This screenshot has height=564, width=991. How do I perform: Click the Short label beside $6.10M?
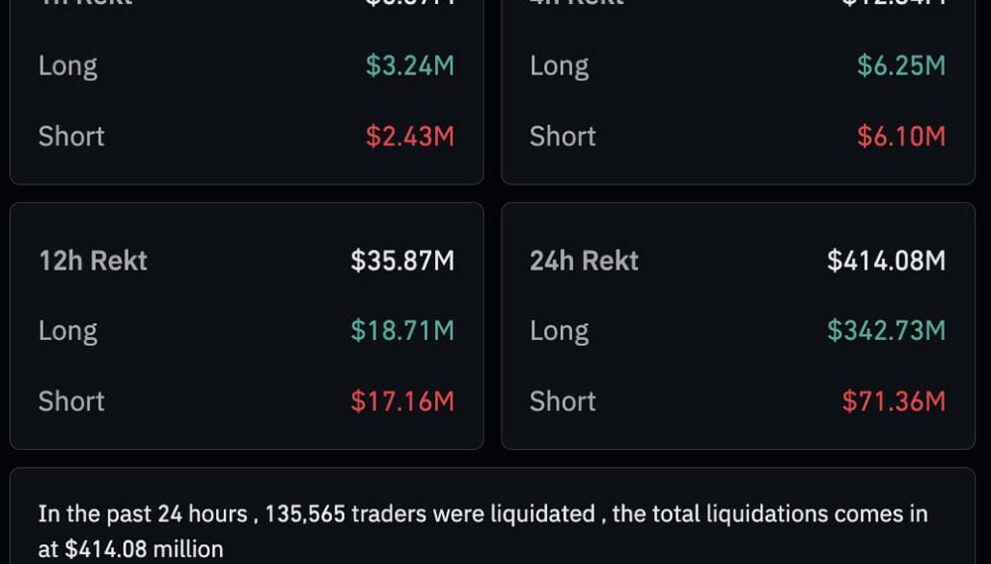pos(562,136)
